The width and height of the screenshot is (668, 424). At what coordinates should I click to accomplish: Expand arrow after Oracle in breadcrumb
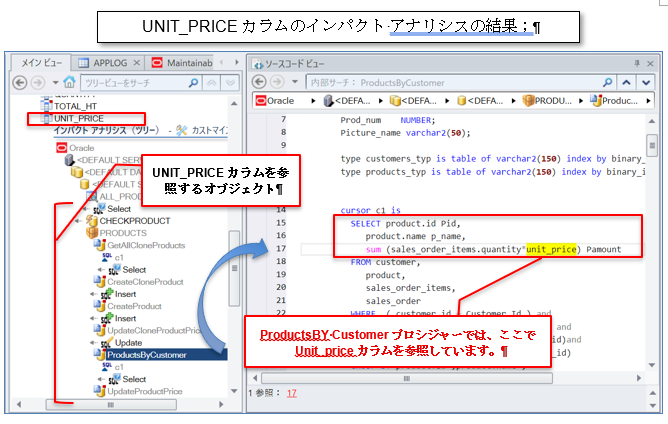(313, 100)
